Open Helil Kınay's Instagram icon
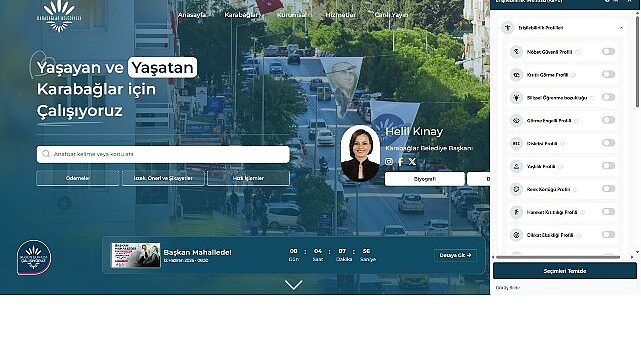The height and width of the screenshot is (360, 641). point(389,162)
